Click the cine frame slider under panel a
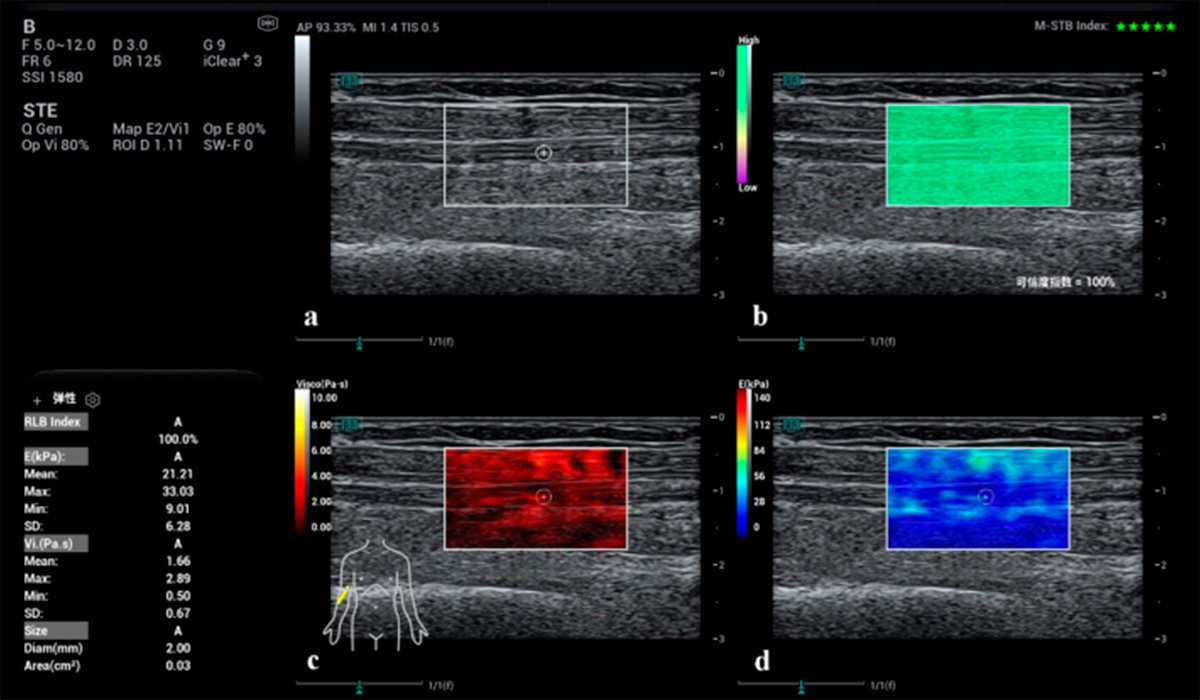This screenshot has height=700, width=1200. point(359,341)
